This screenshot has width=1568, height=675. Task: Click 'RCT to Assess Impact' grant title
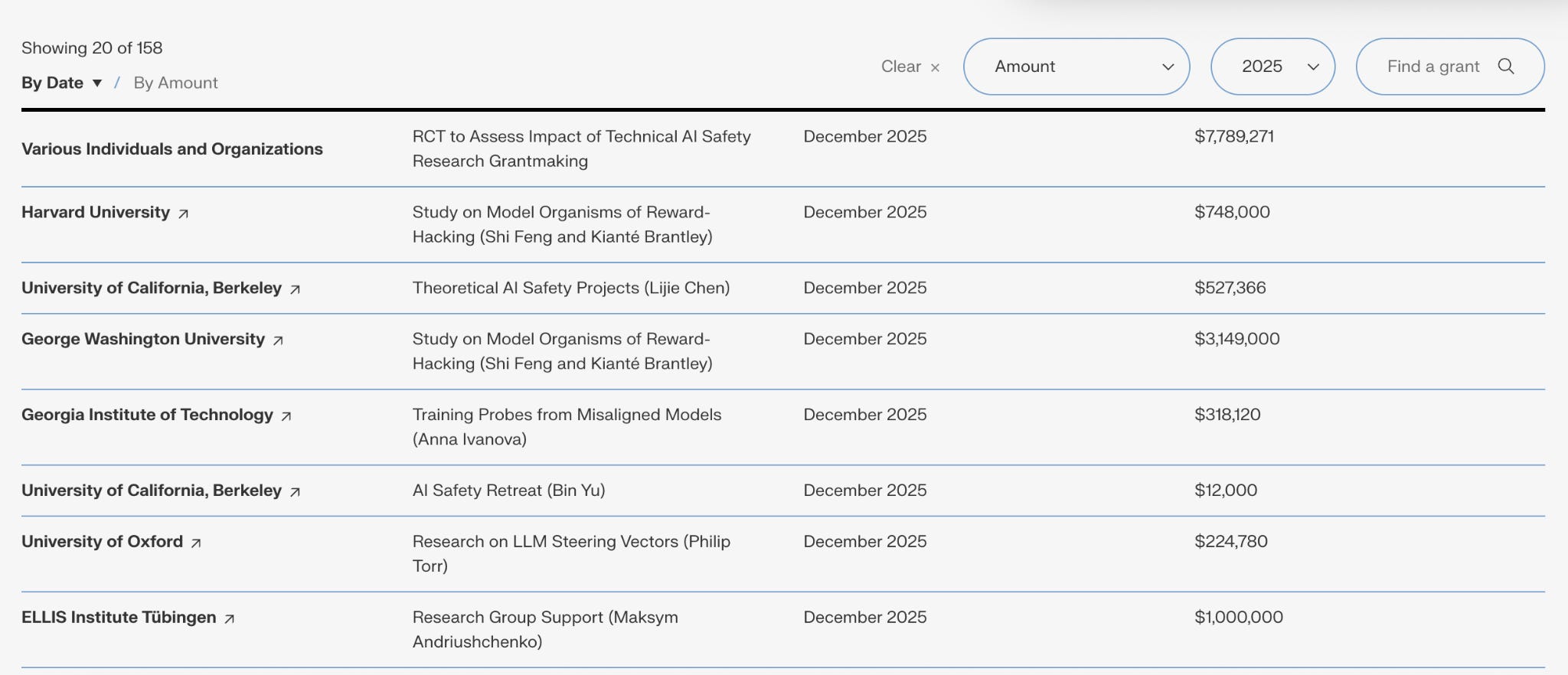582,148
